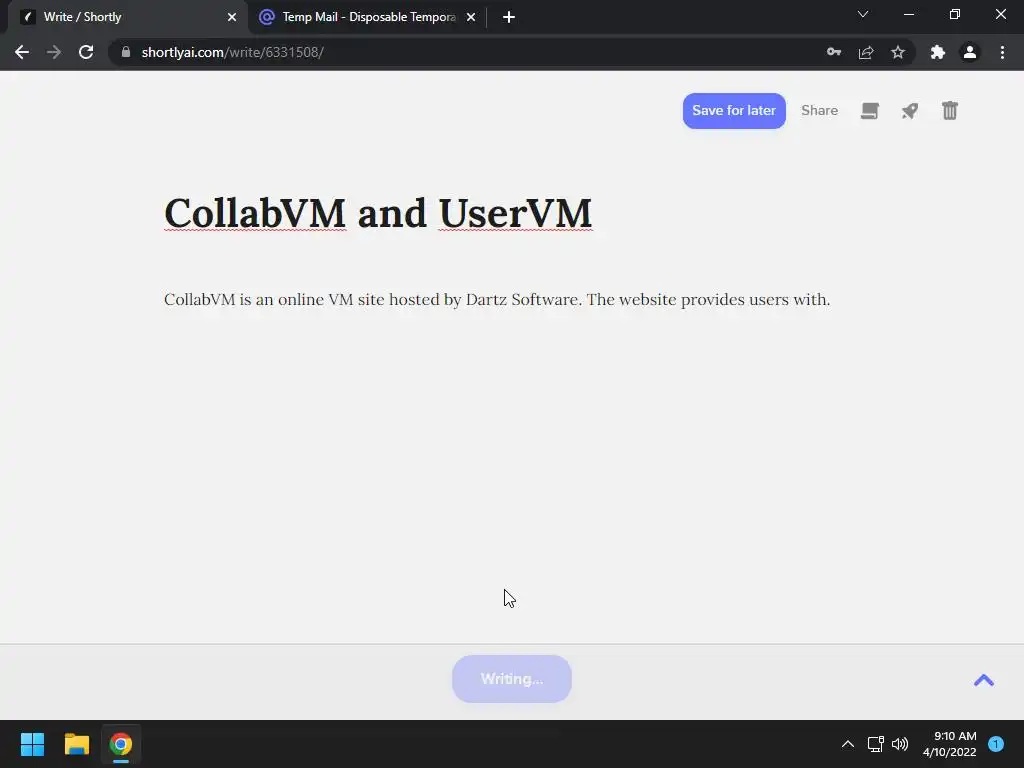Open the clock showing 9:10 AM

click(x=950, y=744)
